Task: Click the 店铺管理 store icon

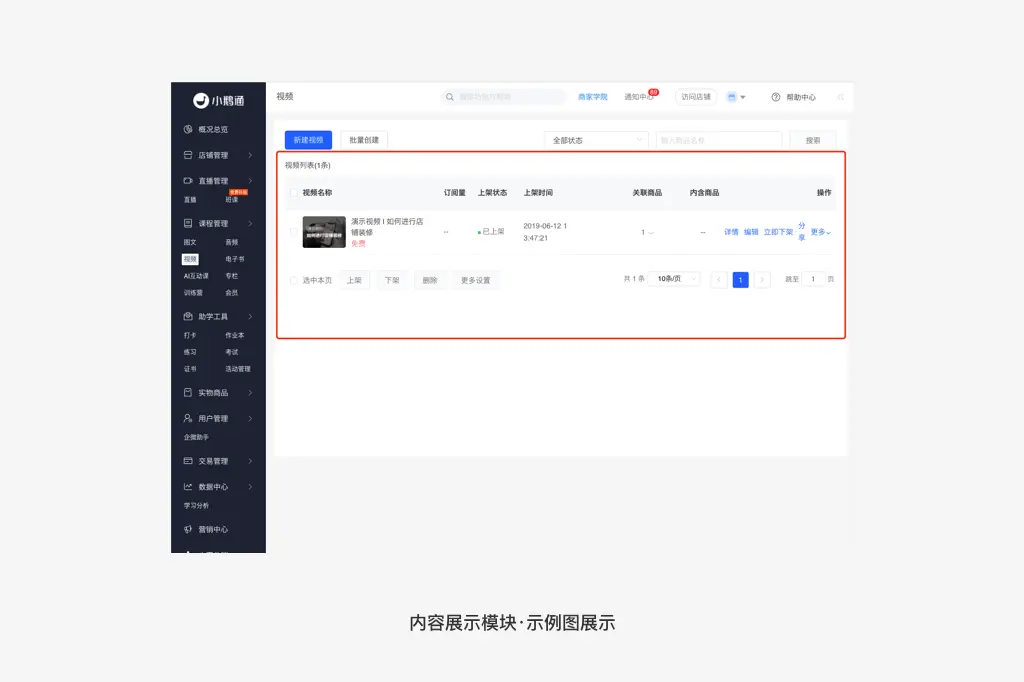Action: click(188, 155)
